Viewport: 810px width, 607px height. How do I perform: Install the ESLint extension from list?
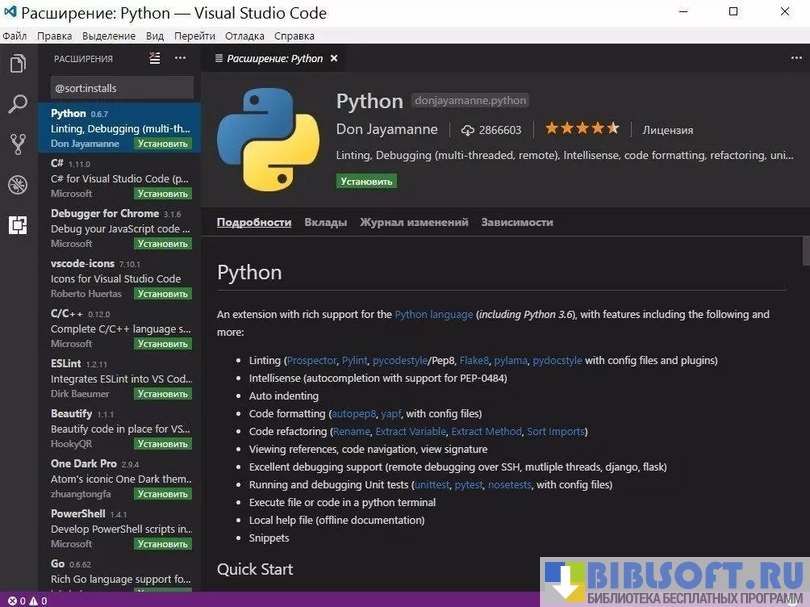163,394
